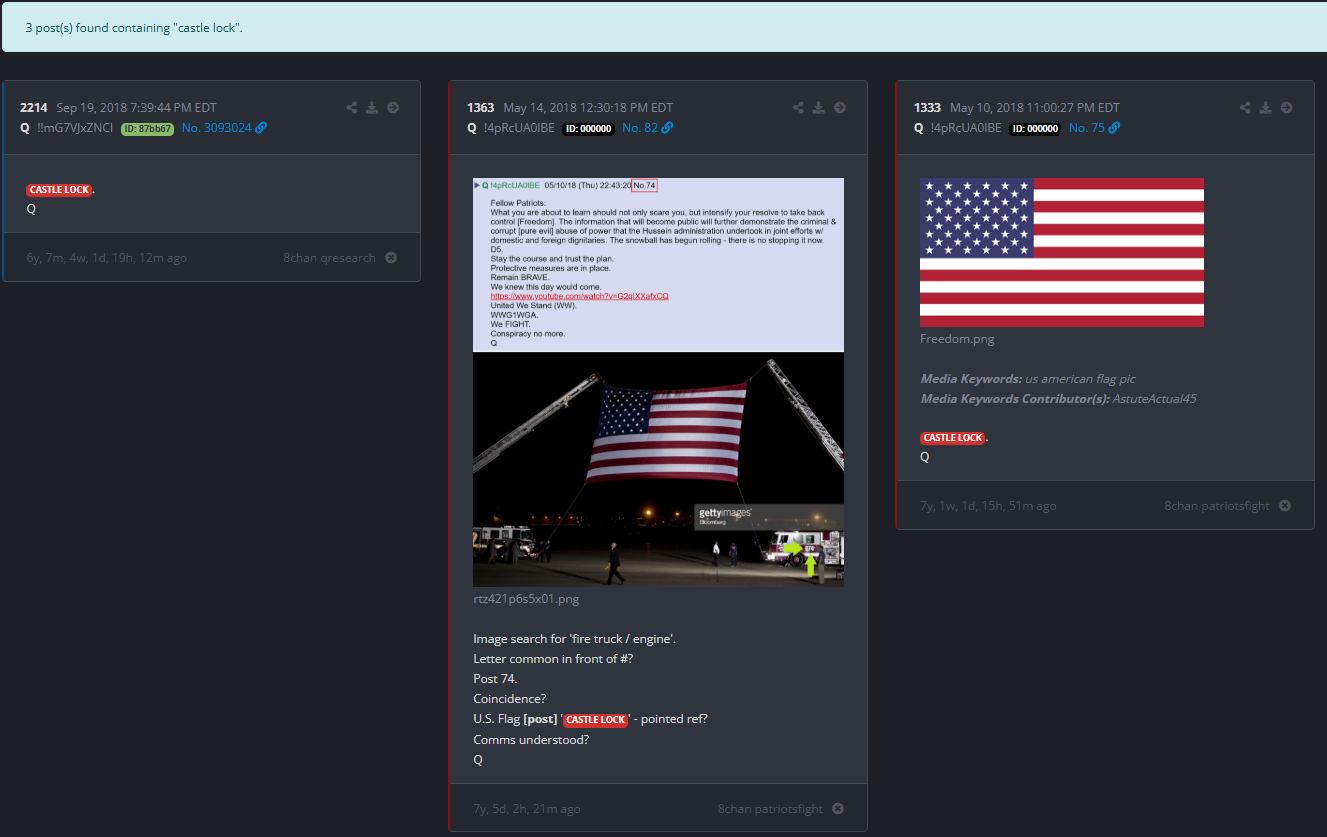Click contributor name AstuteActual45

[1154, 399]
